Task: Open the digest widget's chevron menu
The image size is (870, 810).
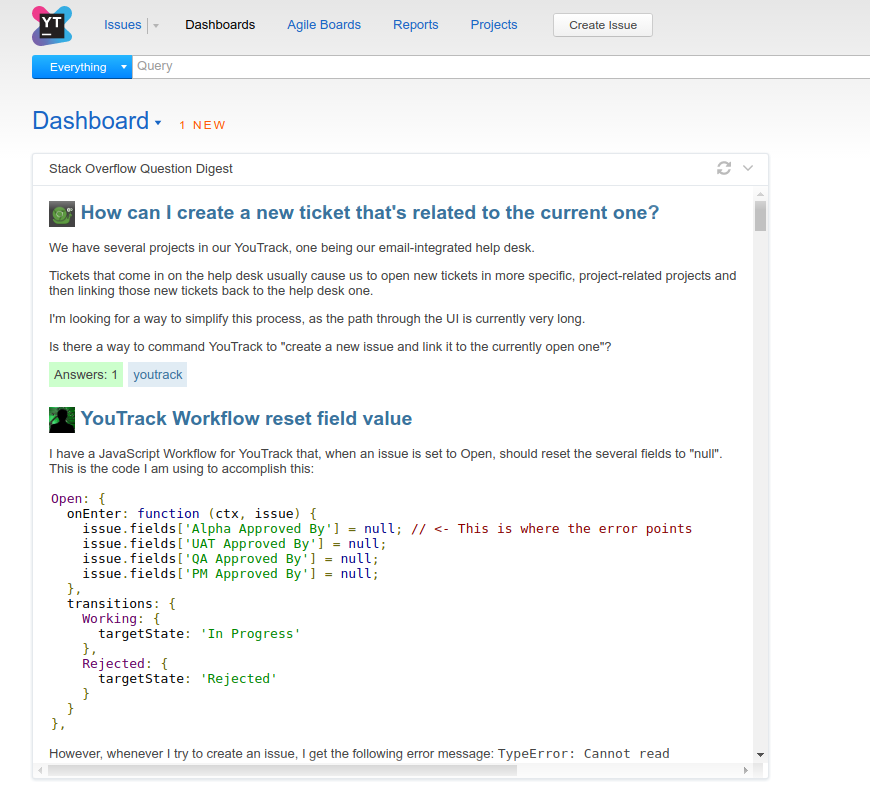Action: click(x=747, y=168)
